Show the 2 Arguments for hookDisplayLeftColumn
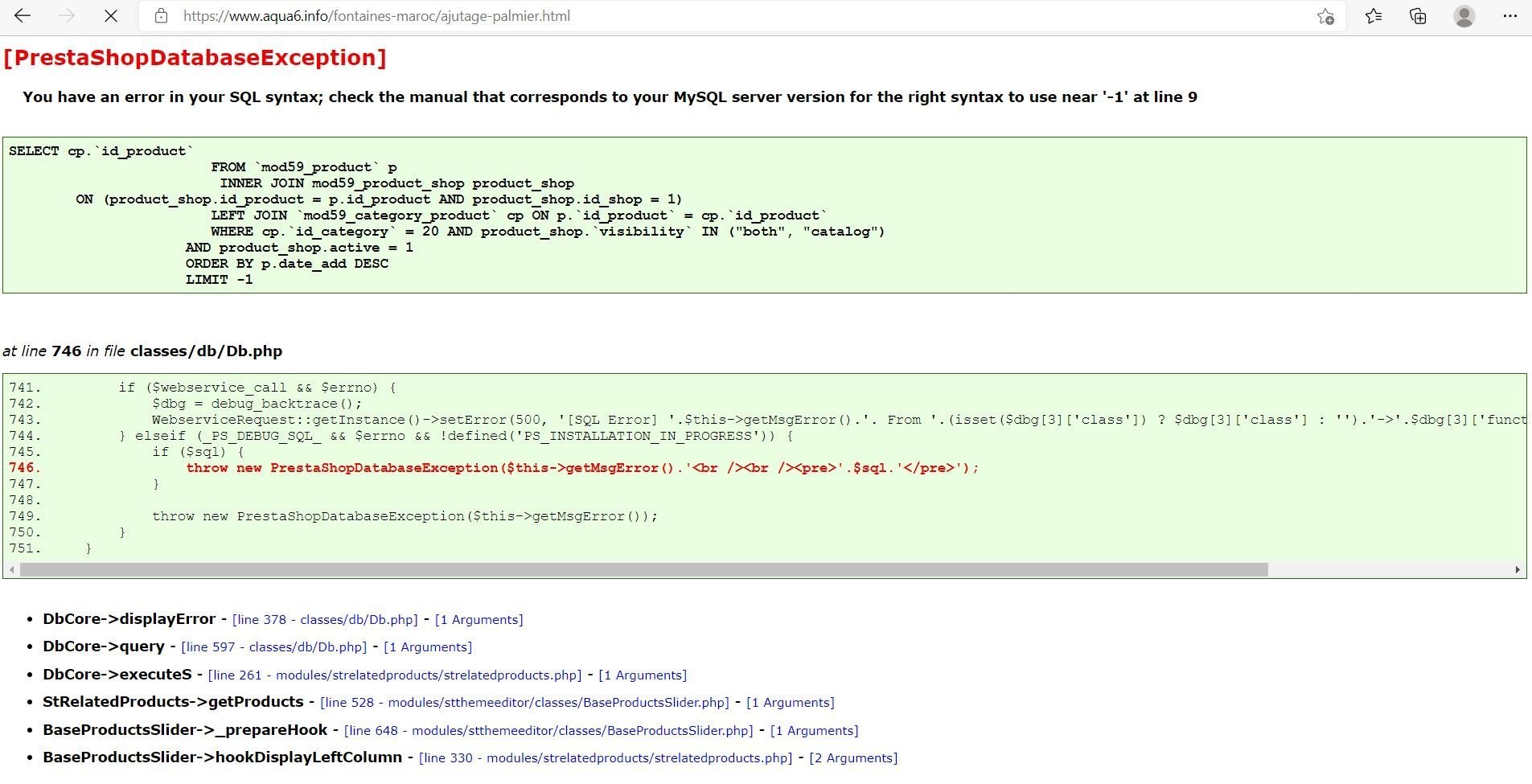Screen dimensions: 1532x784 tap(853, 758)
